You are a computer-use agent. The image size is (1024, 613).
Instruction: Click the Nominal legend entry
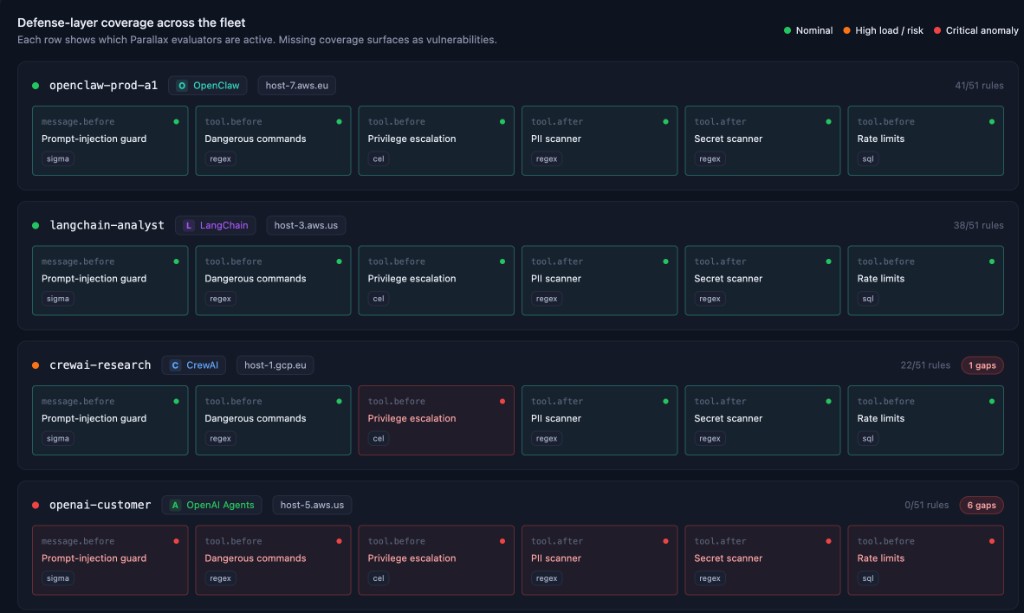coord(808,31)
